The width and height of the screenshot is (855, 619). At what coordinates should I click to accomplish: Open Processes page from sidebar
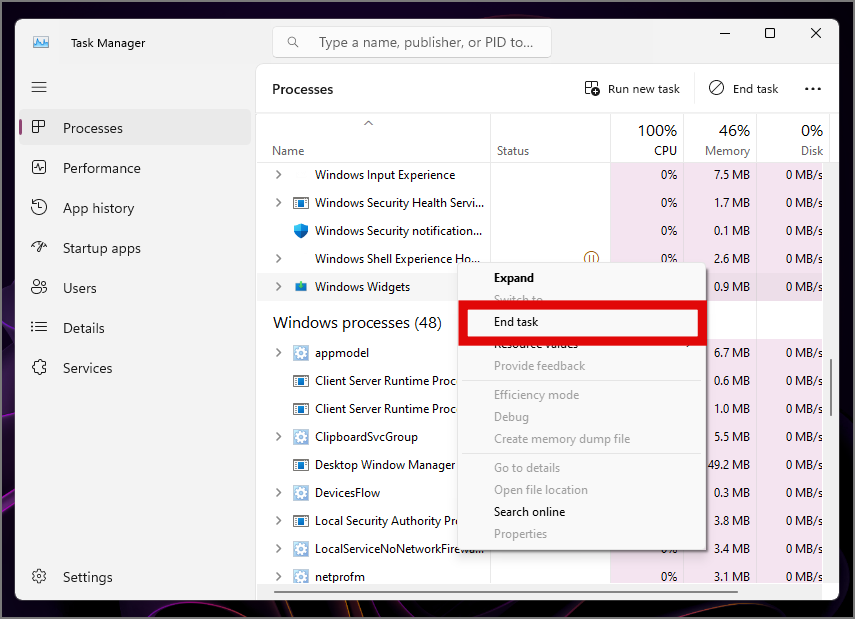135,128
